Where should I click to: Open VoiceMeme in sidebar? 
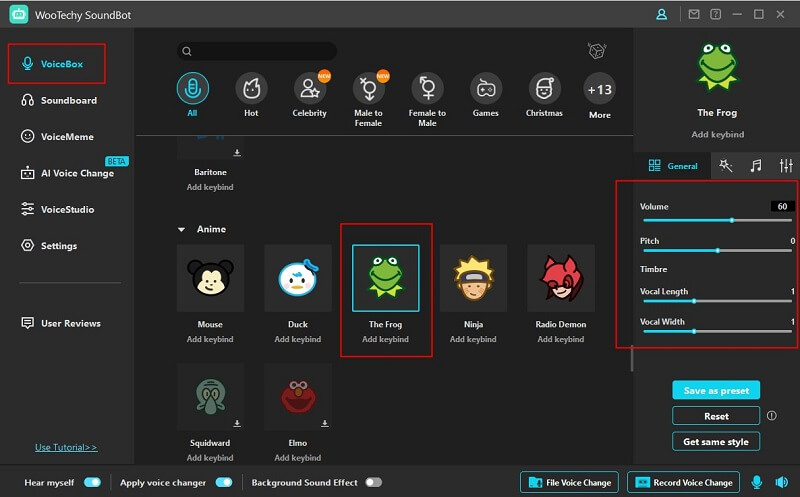[57, 136]
